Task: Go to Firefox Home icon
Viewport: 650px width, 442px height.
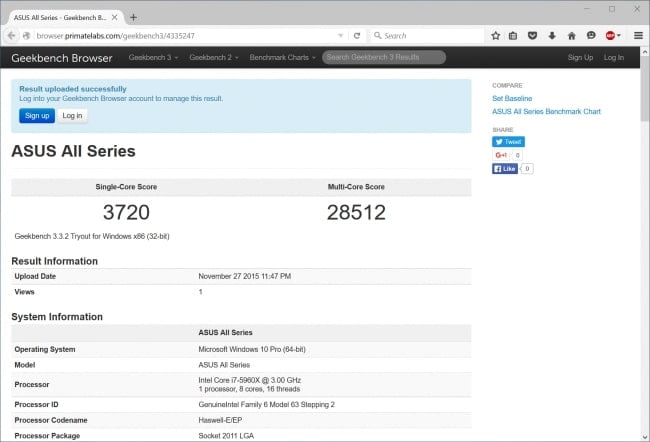Action: click(x=572, y=36)
